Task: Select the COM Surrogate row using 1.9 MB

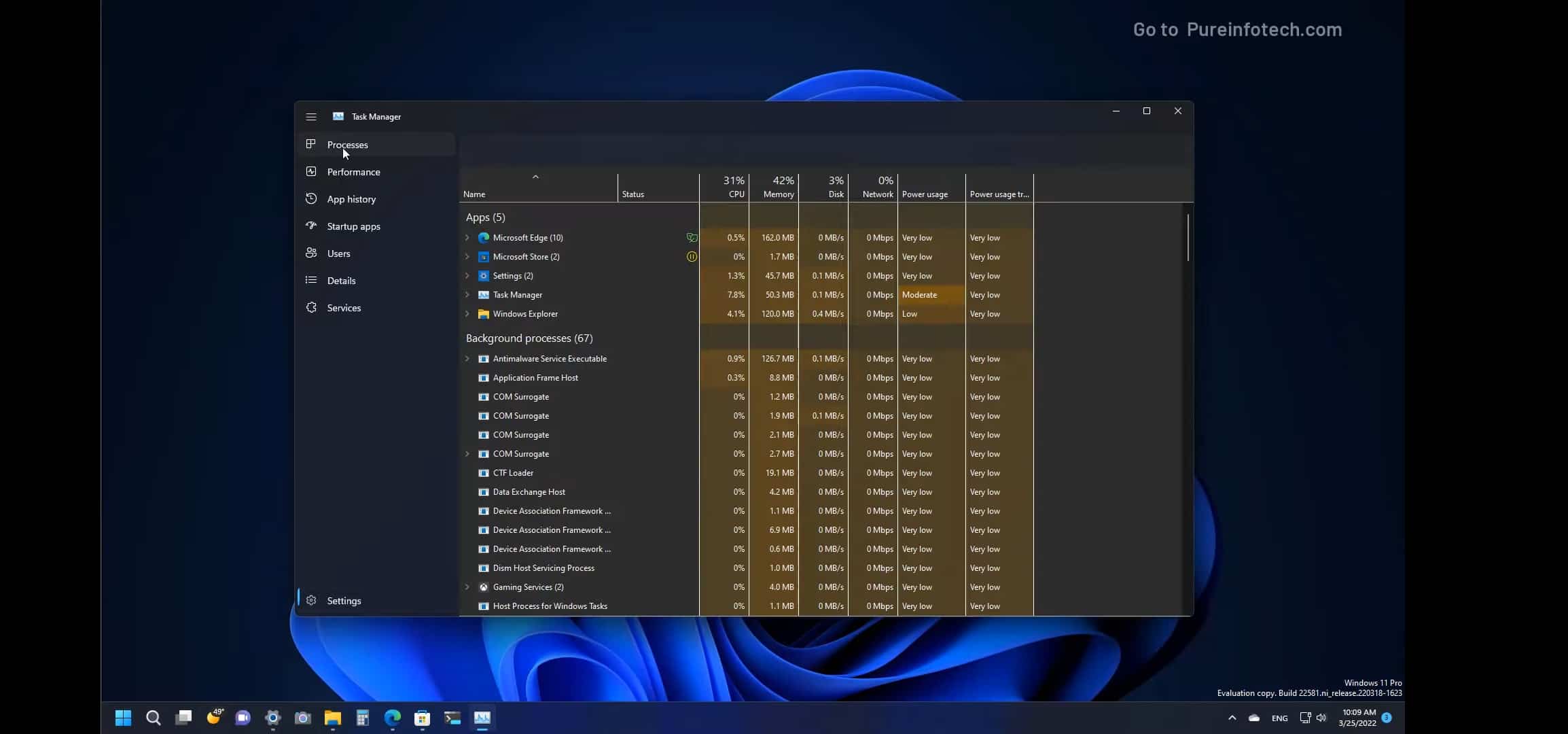Action: [x=746, y=416]
